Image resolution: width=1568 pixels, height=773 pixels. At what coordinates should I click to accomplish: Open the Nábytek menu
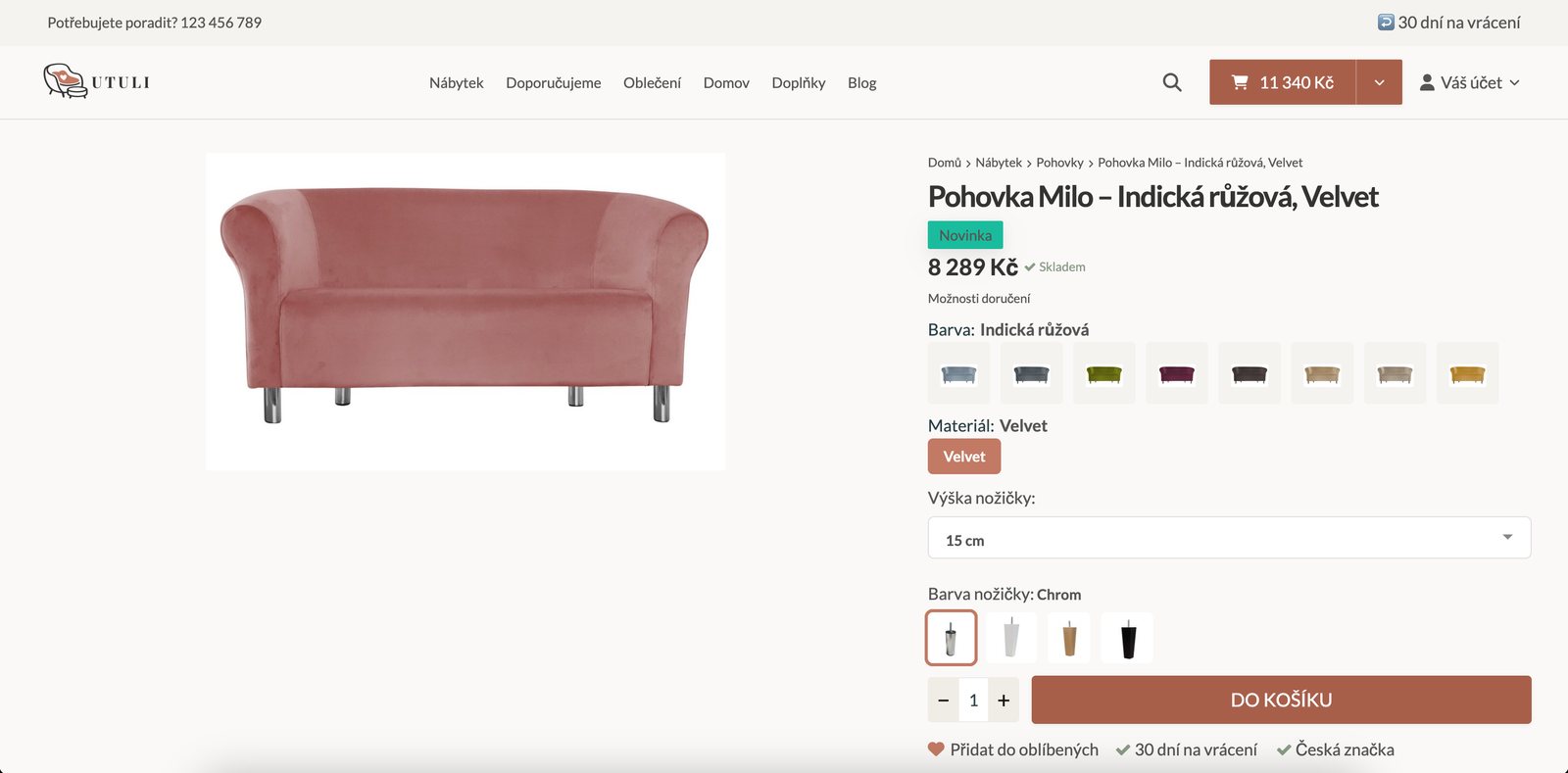click(456, 83)
